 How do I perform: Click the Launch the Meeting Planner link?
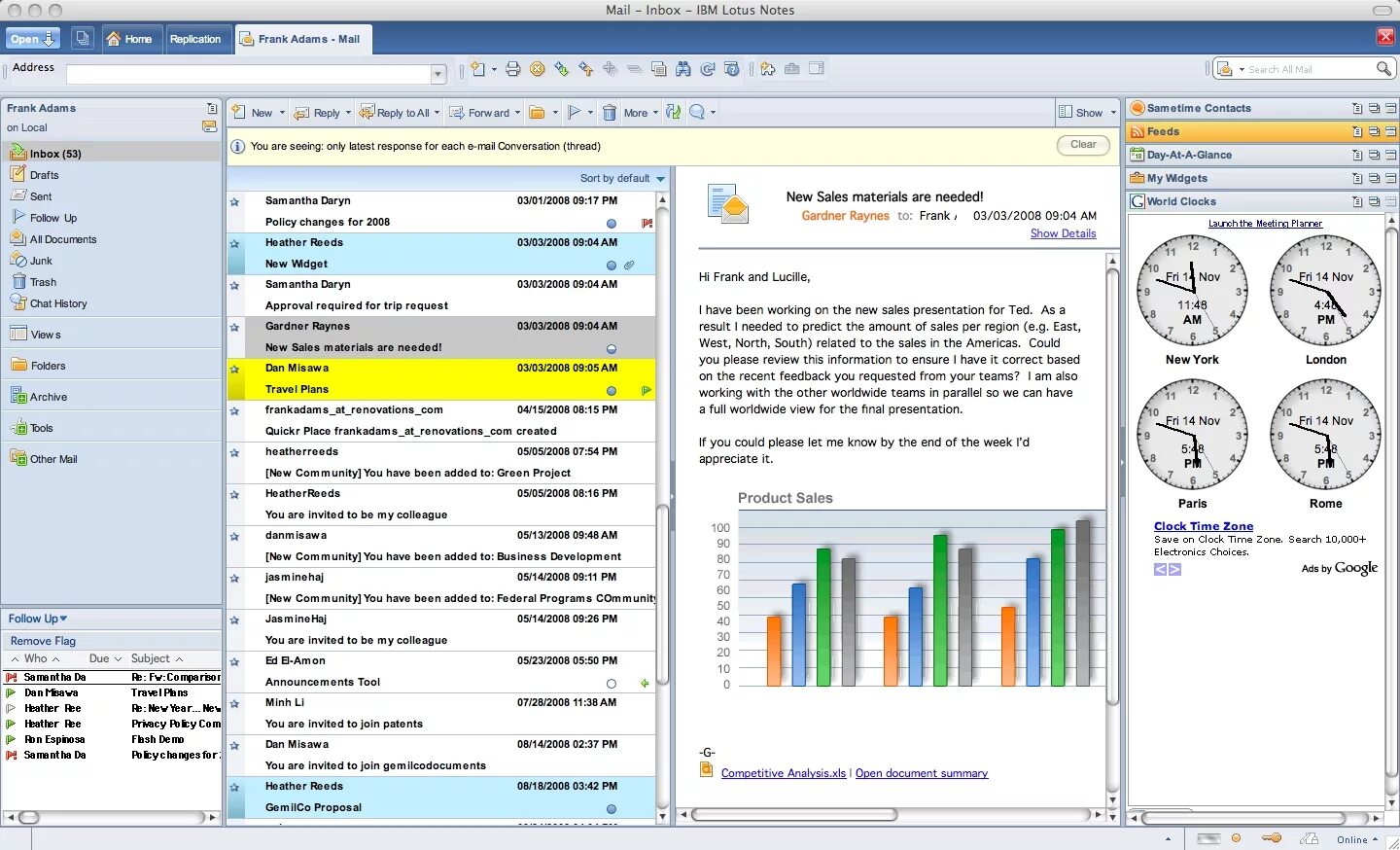(1265, 224)
